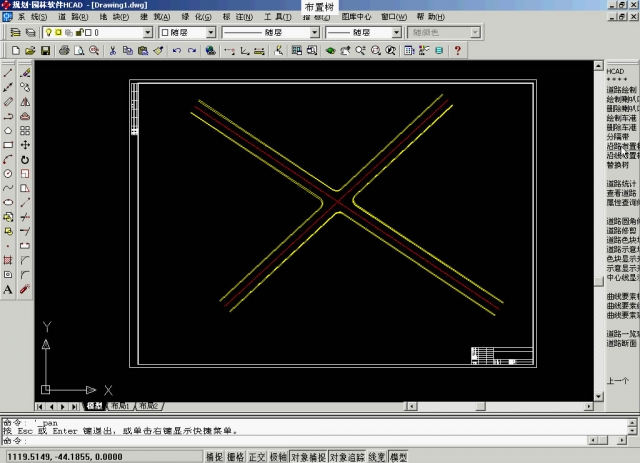
Task: Select the Line draw tool
Action: click(x=8, y=73)
